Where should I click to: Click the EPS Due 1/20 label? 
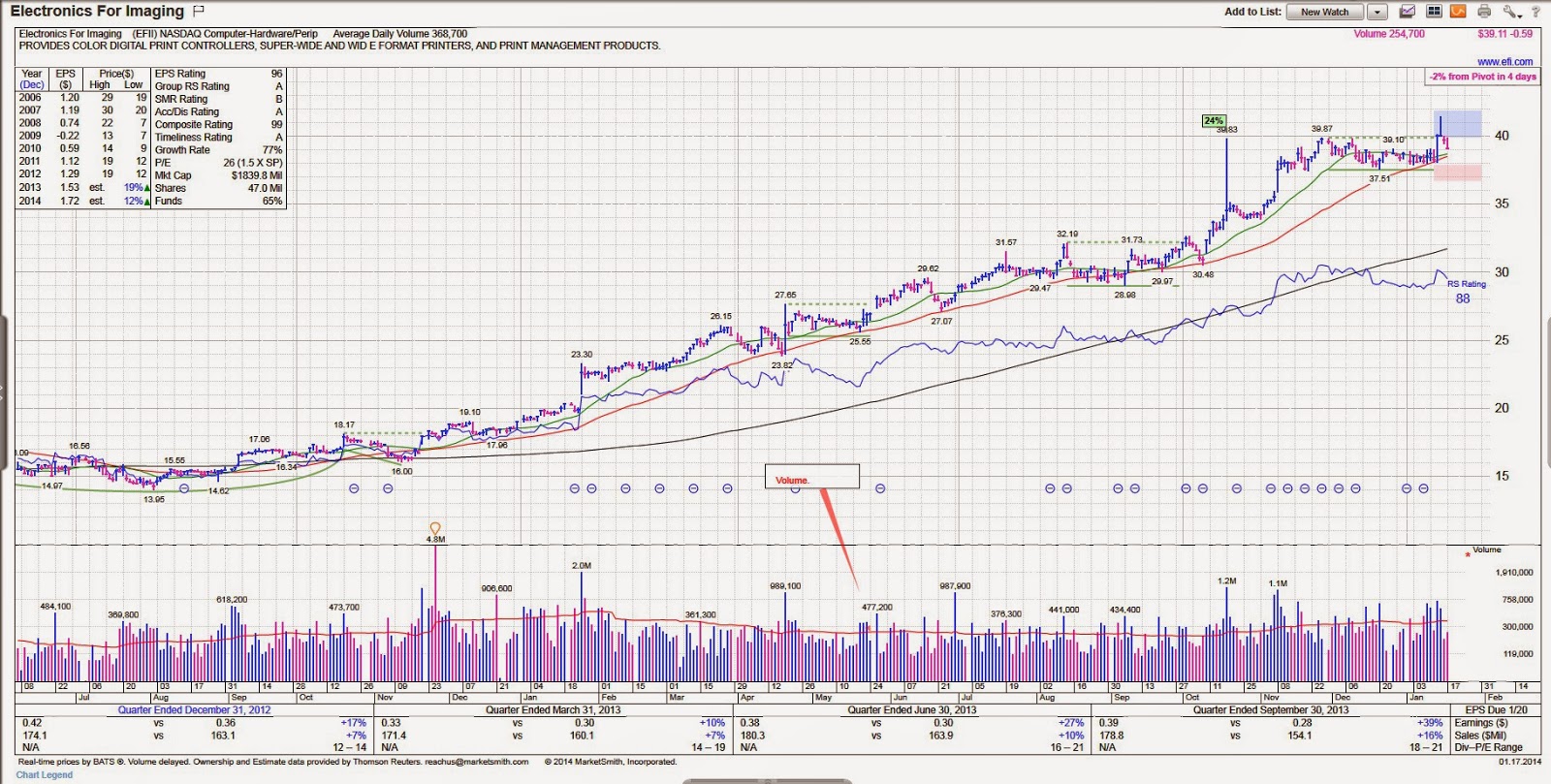pos(1496,710)
